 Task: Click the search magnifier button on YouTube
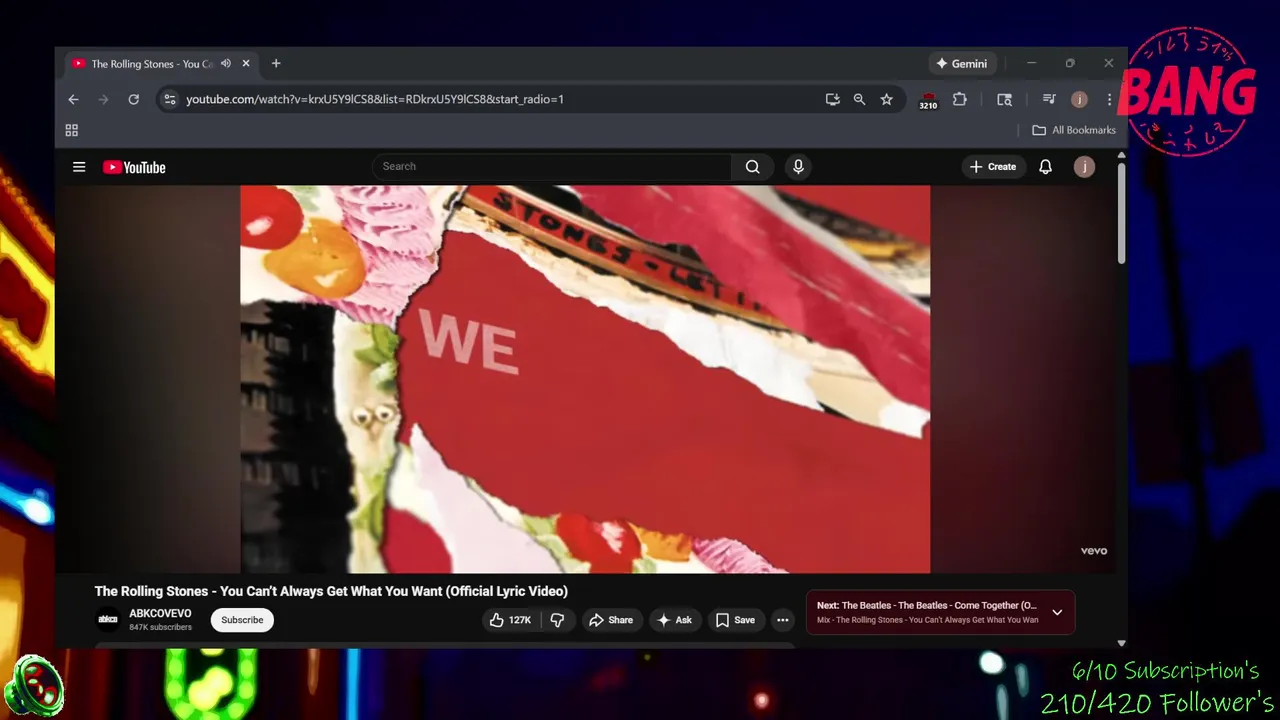752,167
